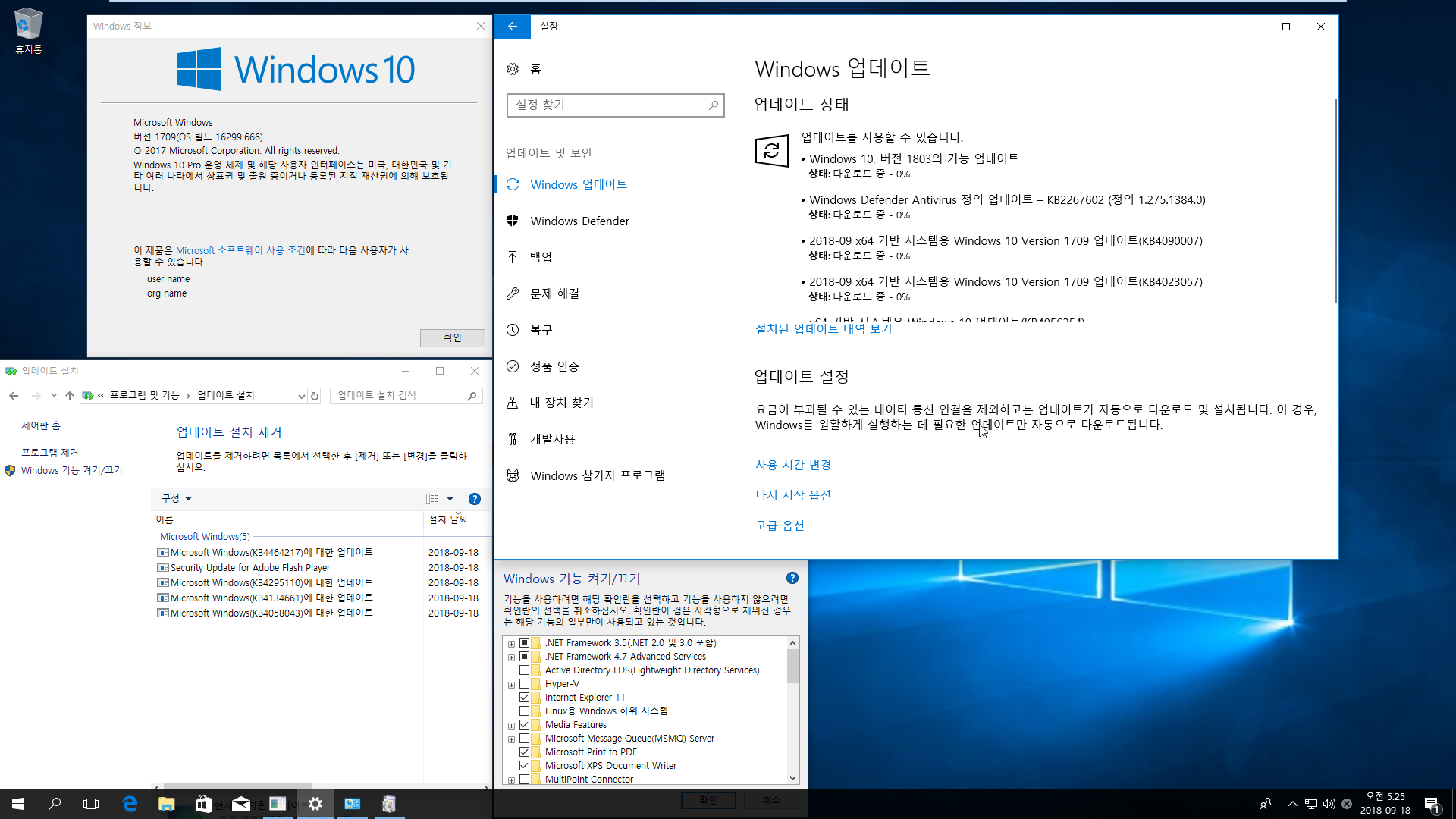
Task: Expand MultiPoint Connector tree node
Action: tap(511, 780)
